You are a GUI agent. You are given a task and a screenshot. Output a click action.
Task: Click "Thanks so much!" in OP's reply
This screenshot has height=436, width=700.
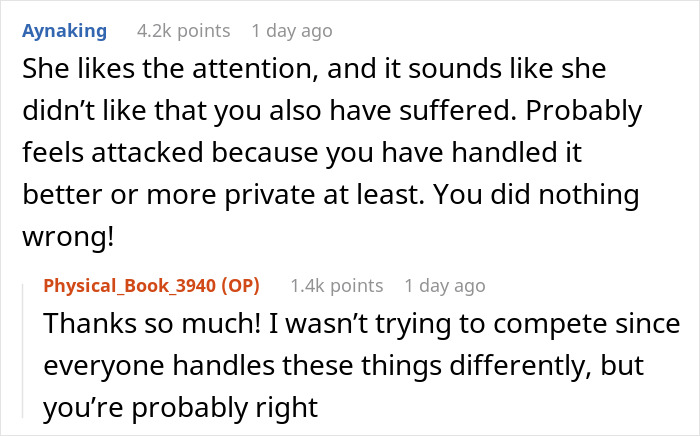point(152,323)
